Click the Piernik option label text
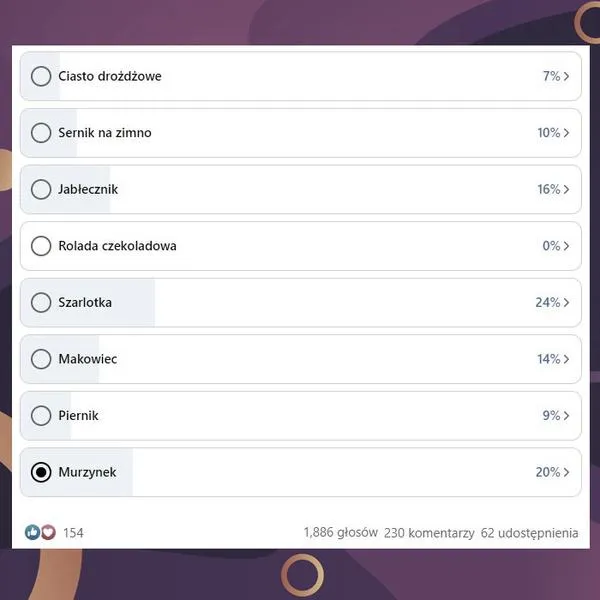 pos(79,415)
